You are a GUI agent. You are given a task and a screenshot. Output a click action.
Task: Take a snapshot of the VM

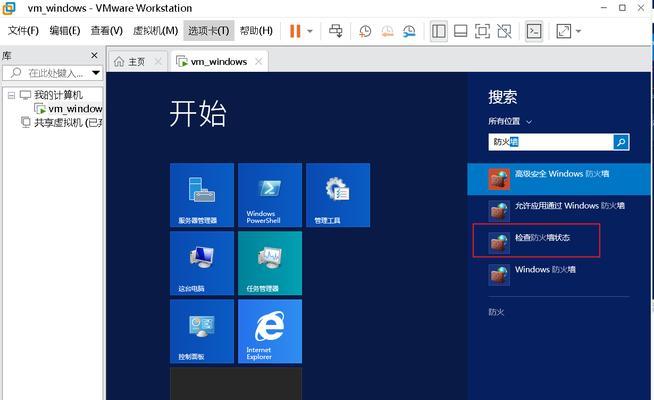coord(365,31)
